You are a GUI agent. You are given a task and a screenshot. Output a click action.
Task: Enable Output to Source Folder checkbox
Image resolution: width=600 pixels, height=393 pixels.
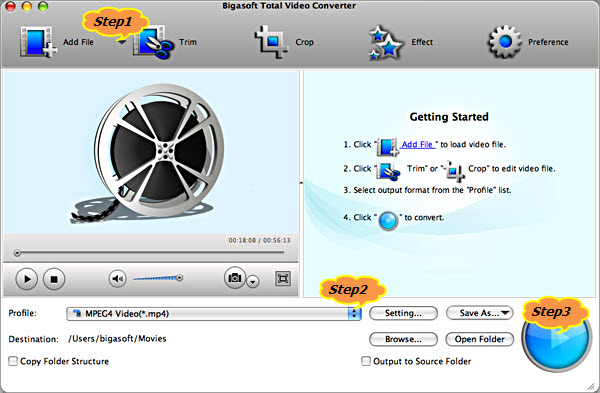(x=366, y=361)
